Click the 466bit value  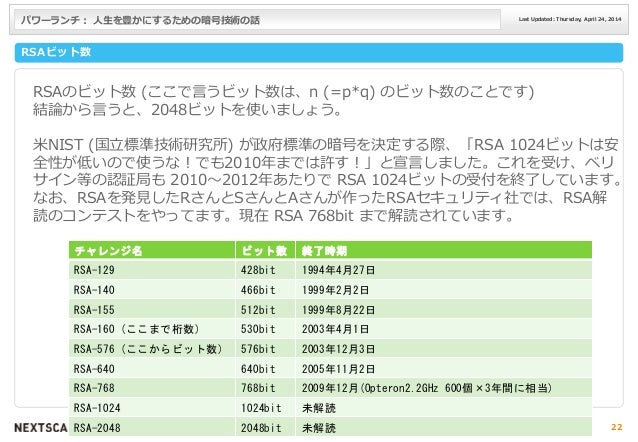point(258,290)
